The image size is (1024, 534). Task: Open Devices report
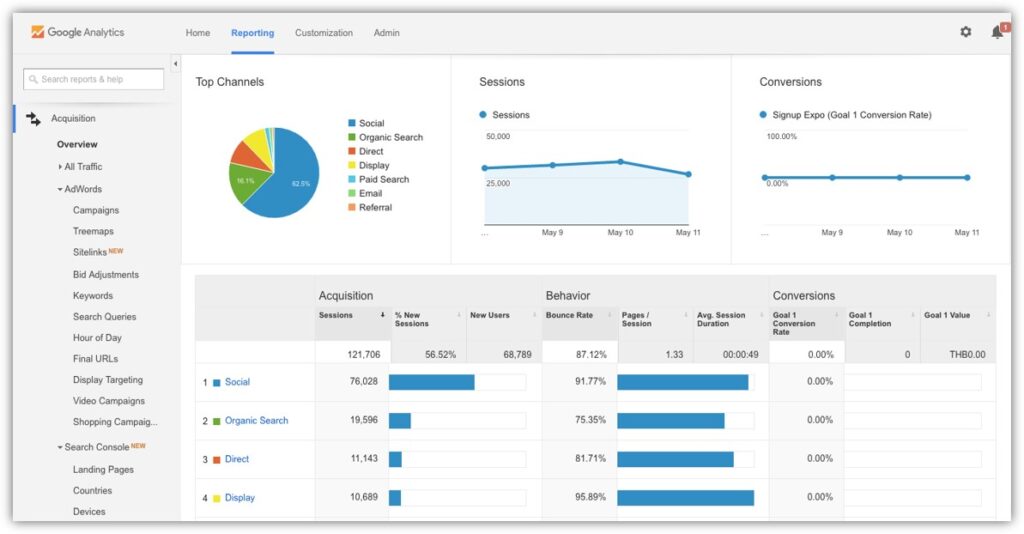89,511
